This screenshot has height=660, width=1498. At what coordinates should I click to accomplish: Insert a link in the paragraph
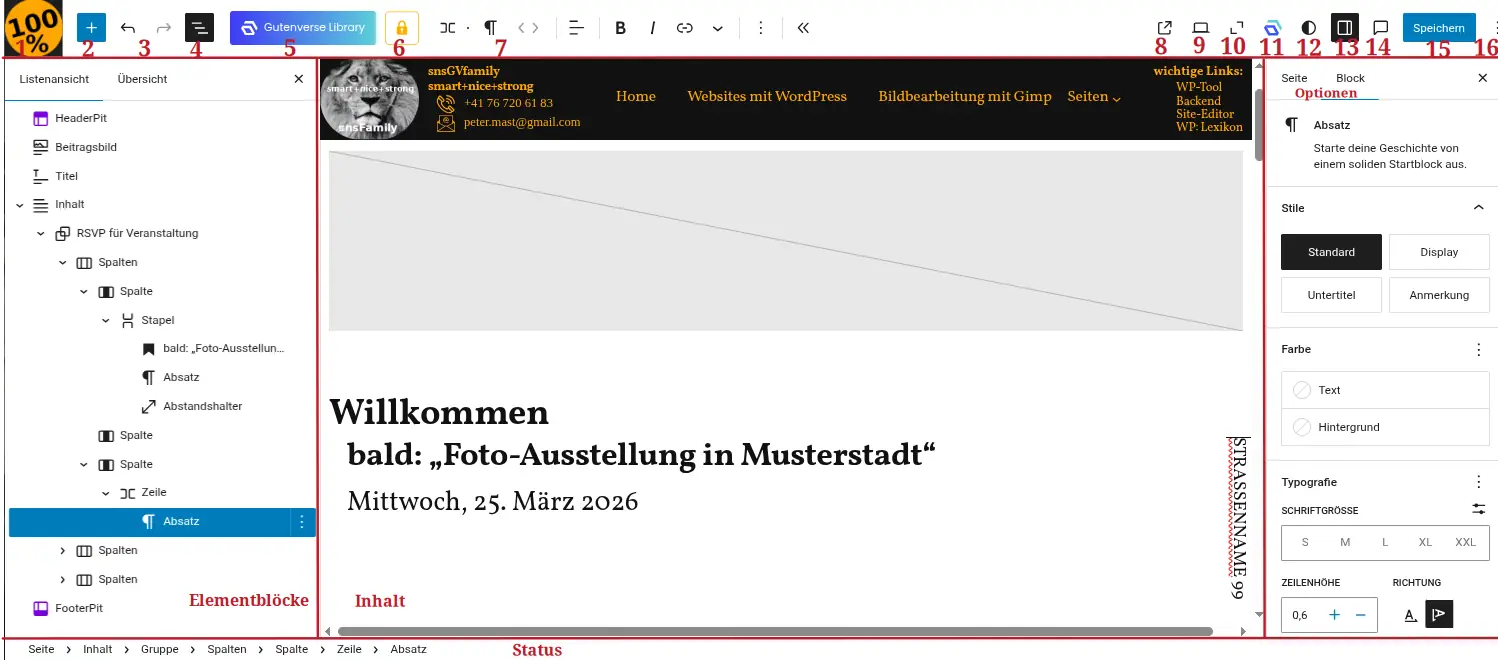(685, 28)
